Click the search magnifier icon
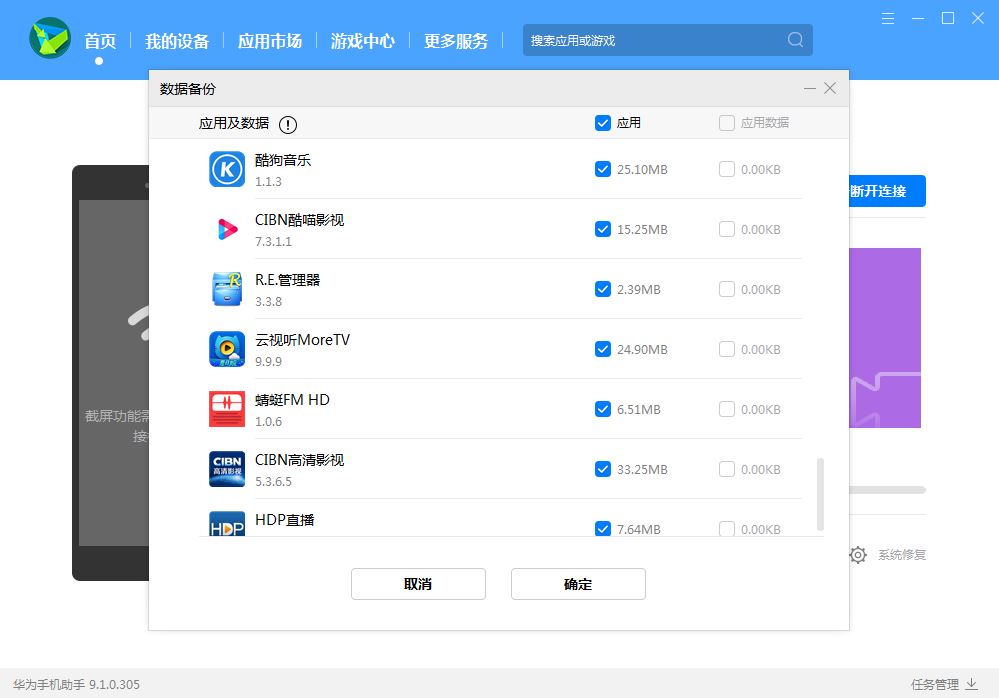Screen dimensions: 999x698 pyautogui.click(x=795, y=40)
